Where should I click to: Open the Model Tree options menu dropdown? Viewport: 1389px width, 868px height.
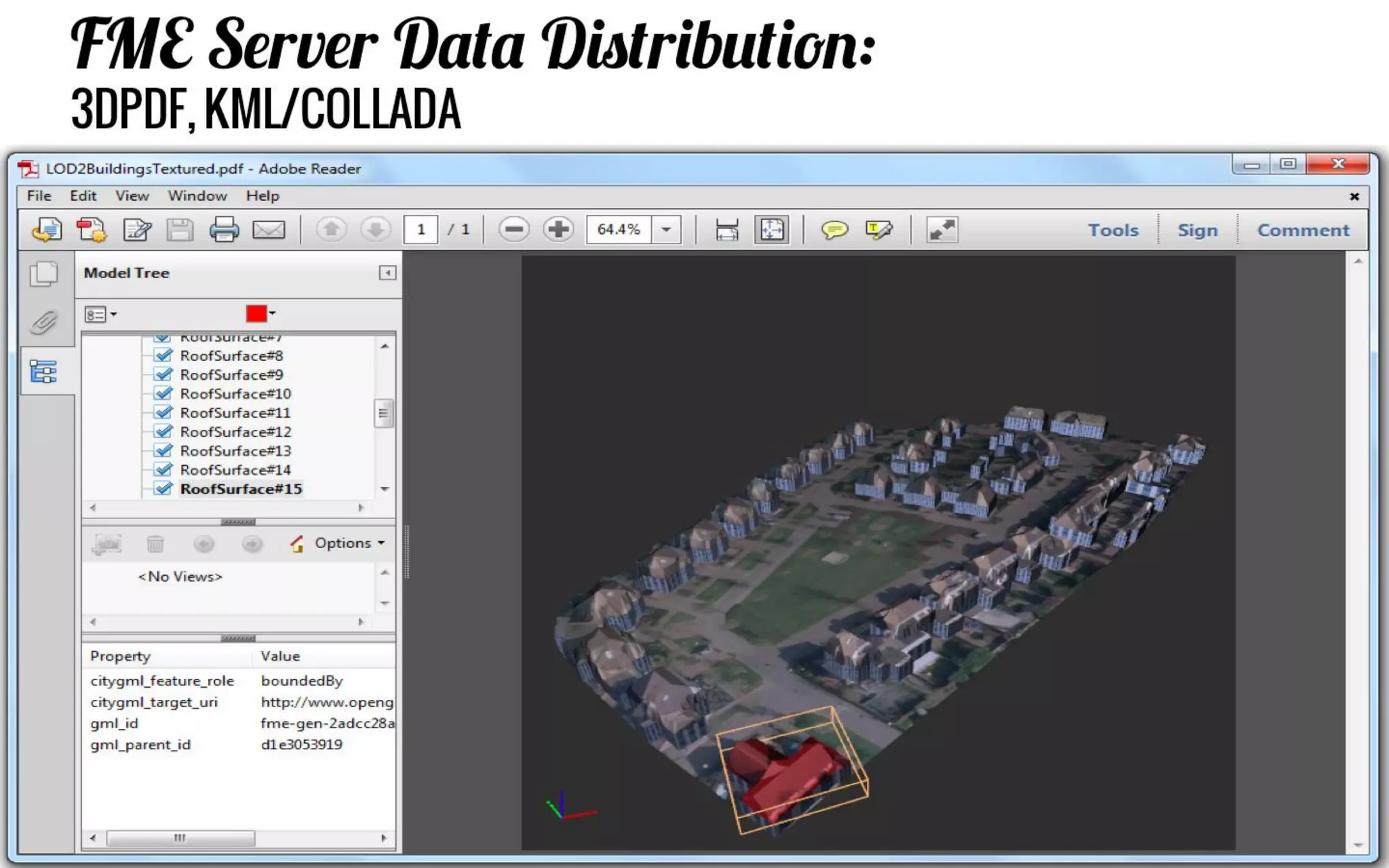pos(100,314)
